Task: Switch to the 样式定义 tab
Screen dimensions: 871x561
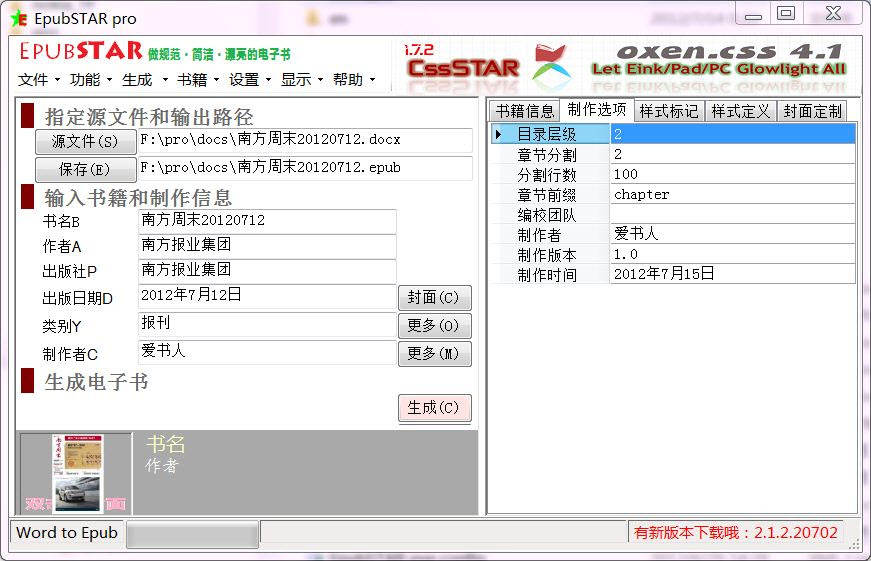Action: (x=740, y=111)
